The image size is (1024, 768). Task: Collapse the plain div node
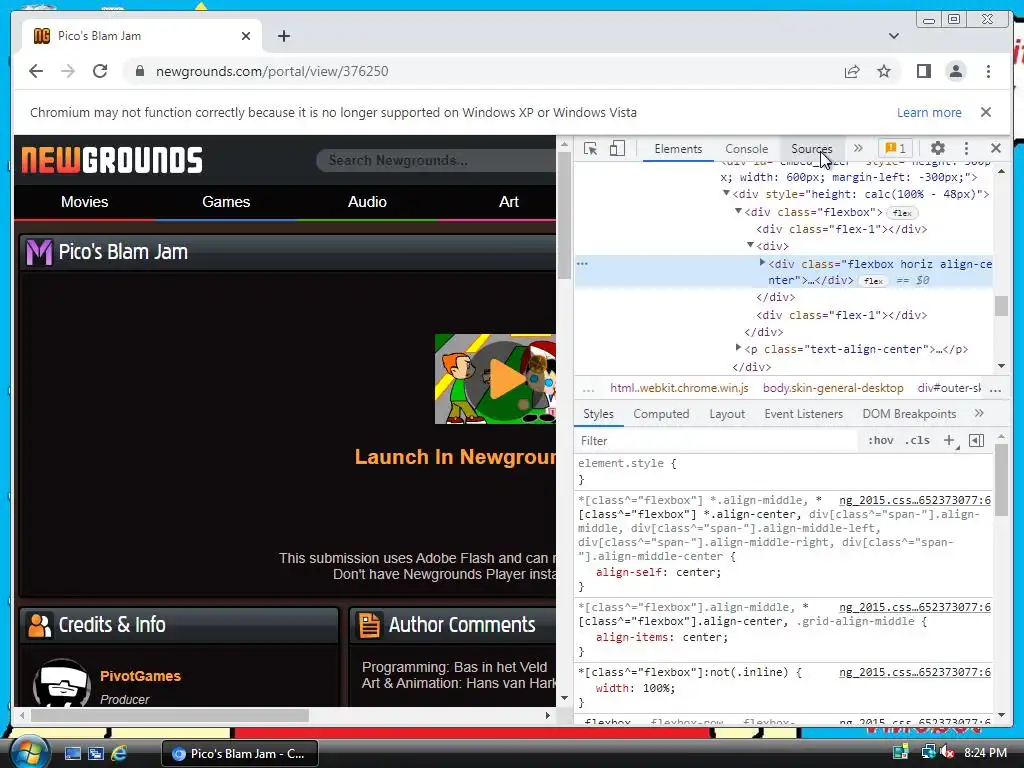tap(751, 245)
